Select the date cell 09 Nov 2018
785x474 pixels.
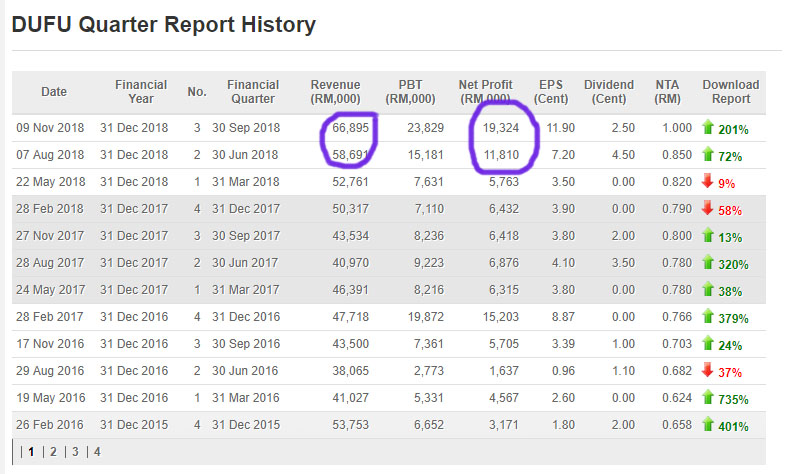[50, 128]
